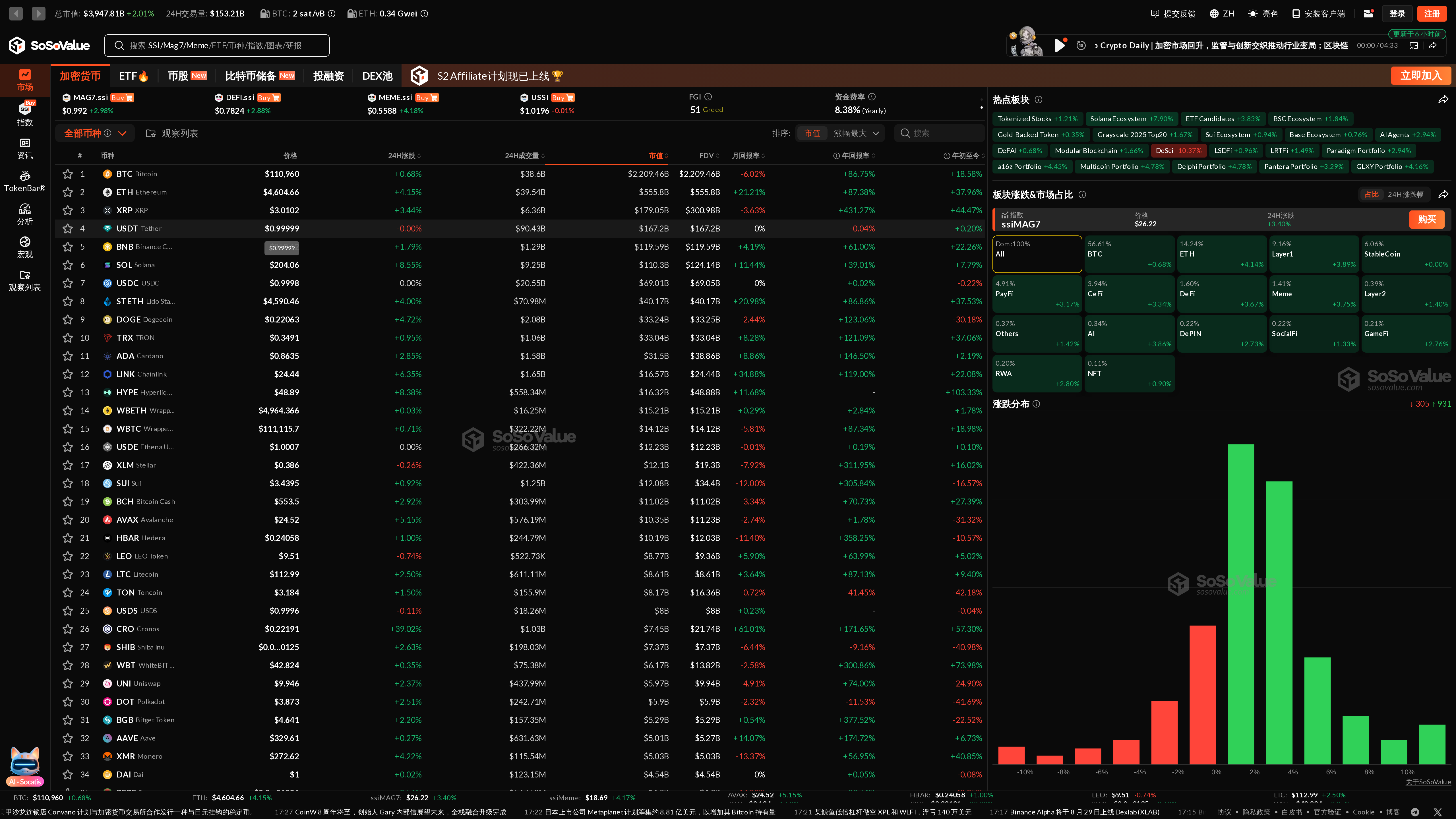Click the rewind 10 seconds icon
The height and width of the screenshot is (819, 1456).
click(x=1081, y=45)
